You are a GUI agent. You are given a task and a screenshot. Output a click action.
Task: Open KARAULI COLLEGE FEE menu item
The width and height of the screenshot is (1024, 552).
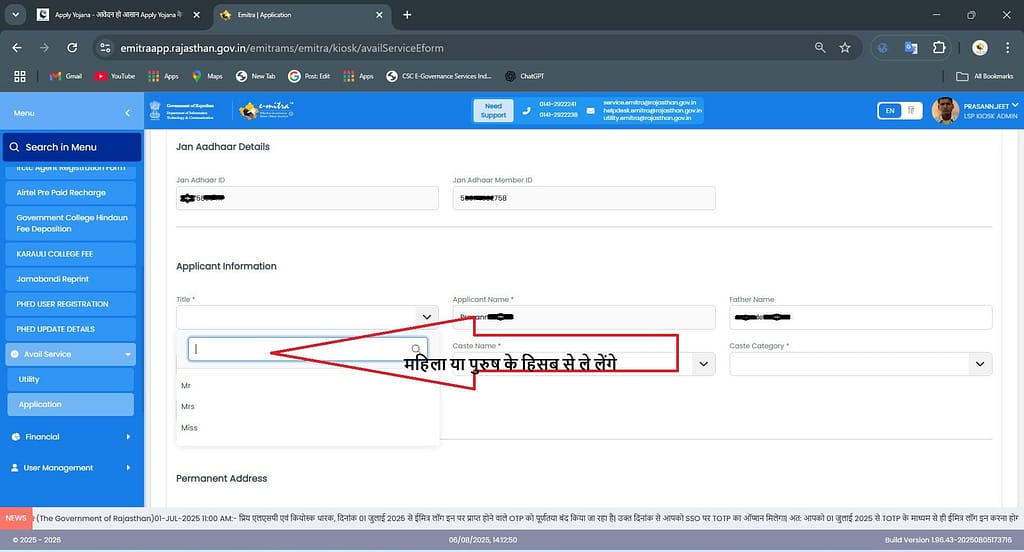[71, 253]
